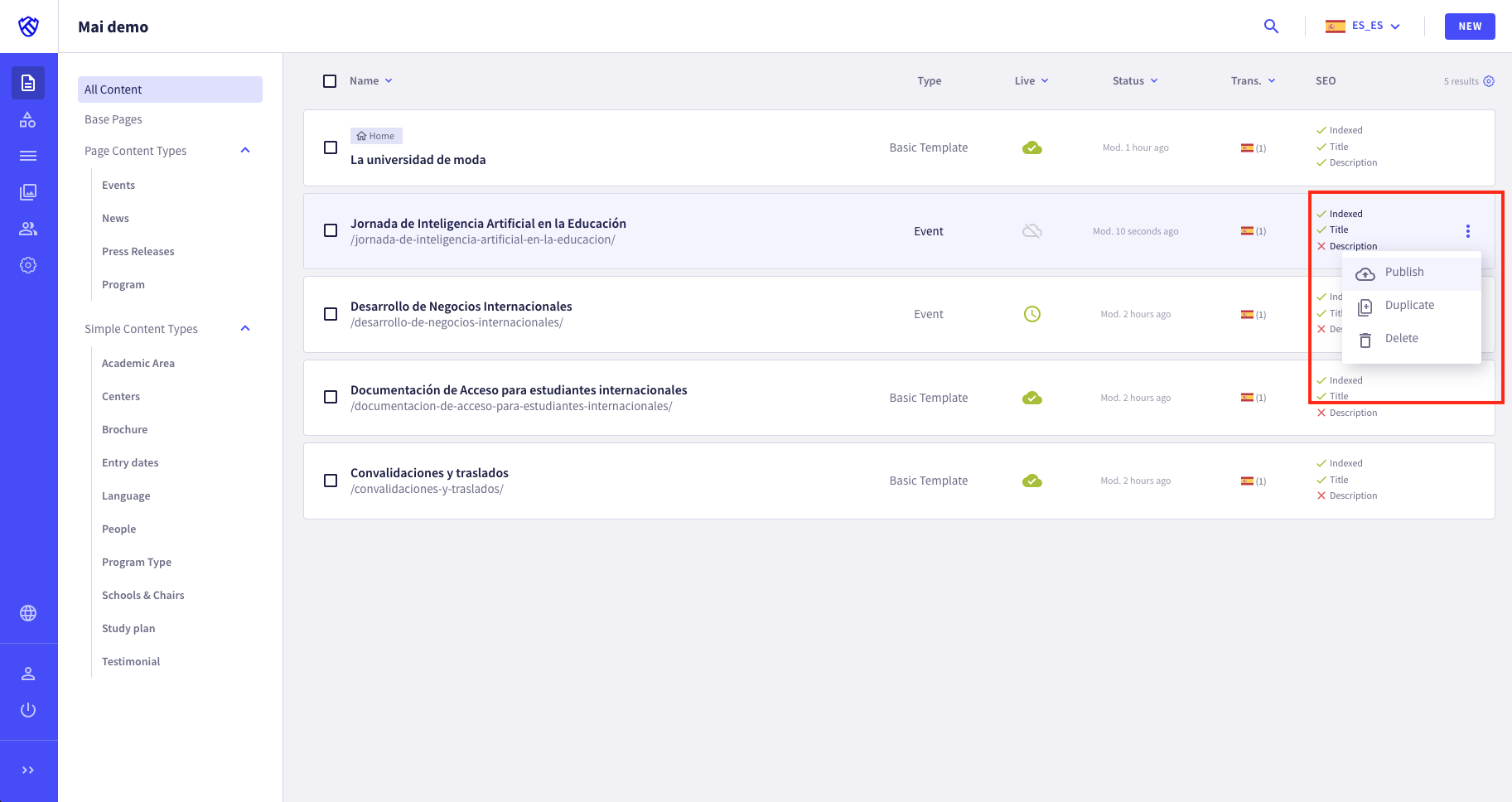1512x802 pixels.
Task: Collapse the Simple Content Types section
Action: (x=244, y=328)
